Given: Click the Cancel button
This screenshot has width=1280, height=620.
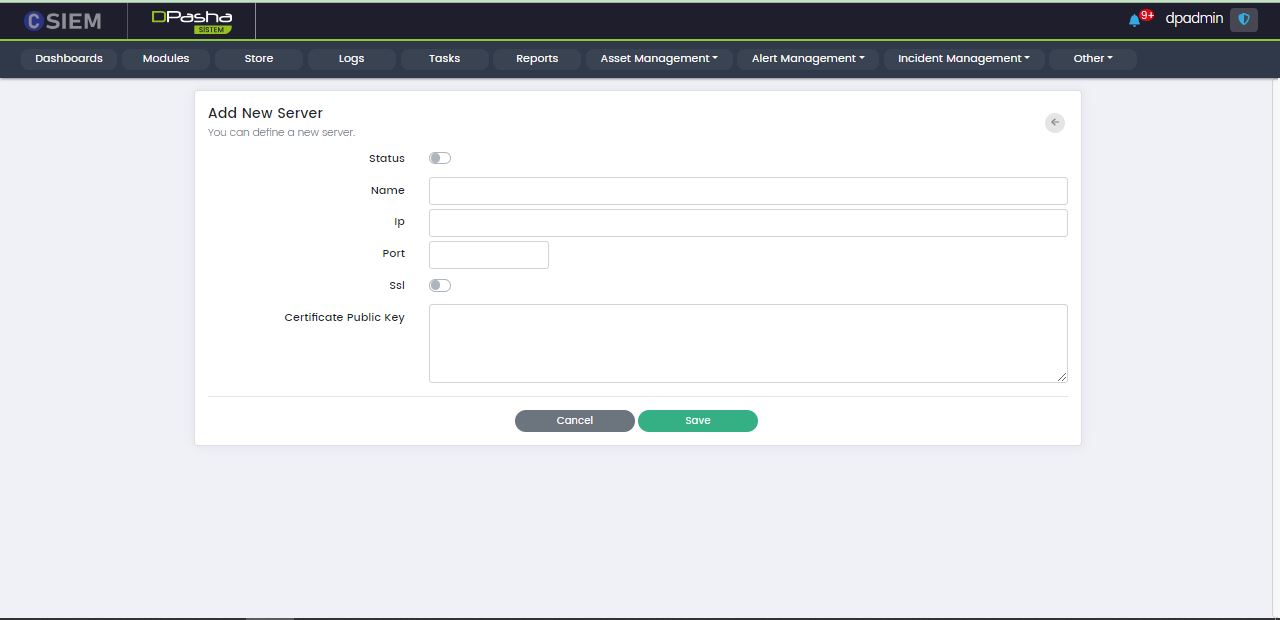Looking at the screenshot, I should pyautogui.click(x=575, y=421).
